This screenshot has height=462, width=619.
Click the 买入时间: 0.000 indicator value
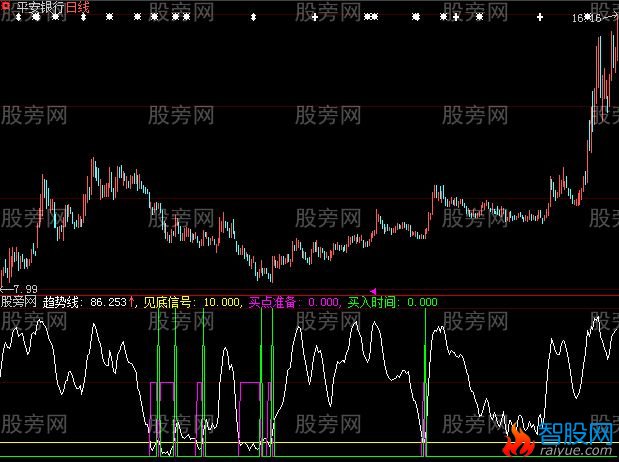pyautogui.click(x=392, y=302)
